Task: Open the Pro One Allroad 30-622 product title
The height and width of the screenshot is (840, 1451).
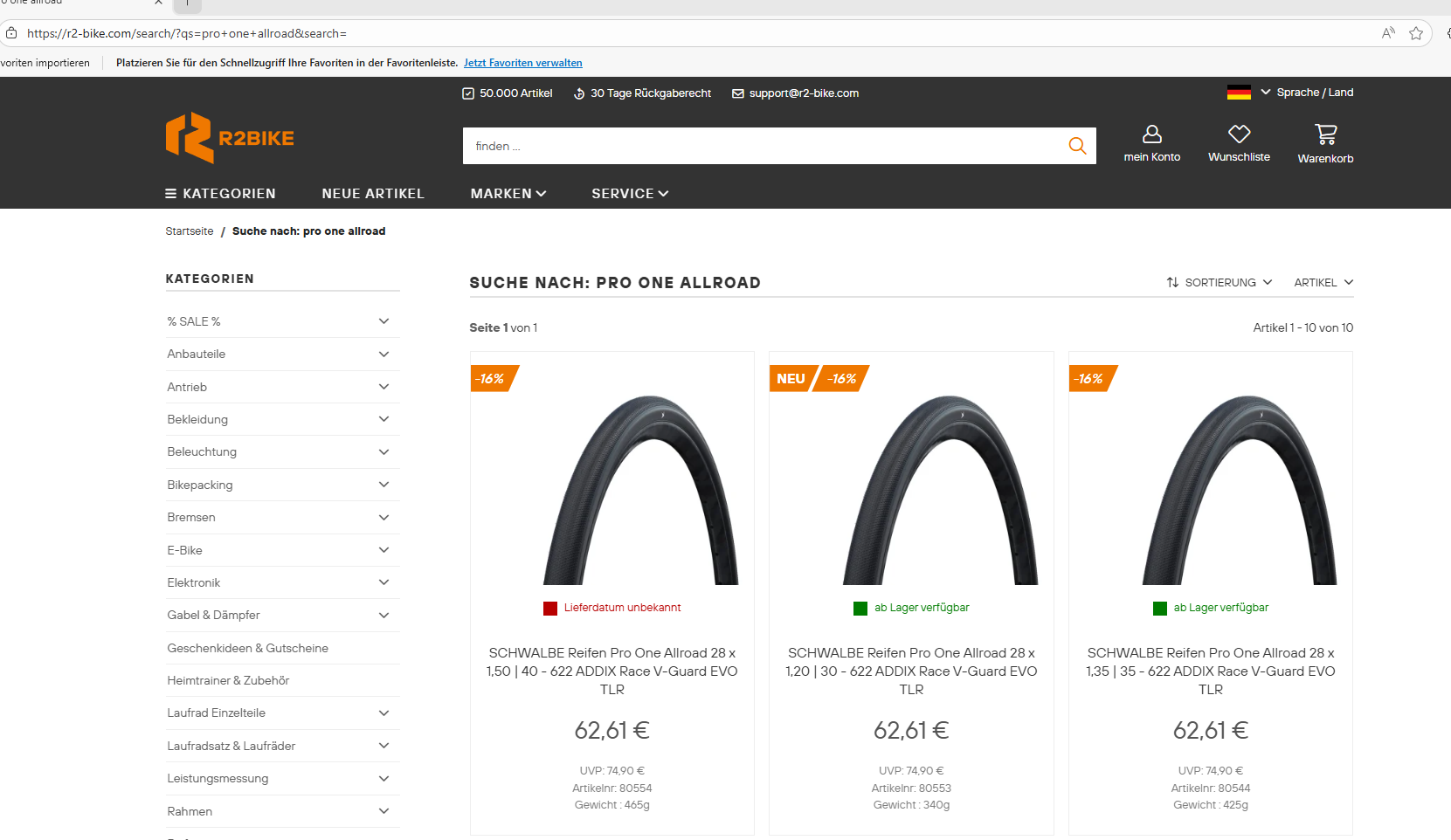Action: (x=911, y=671)
